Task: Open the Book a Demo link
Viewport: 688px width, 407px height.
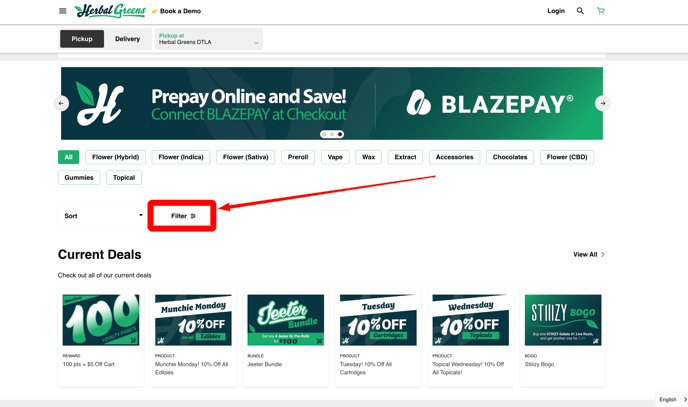Action: [176, 11]
